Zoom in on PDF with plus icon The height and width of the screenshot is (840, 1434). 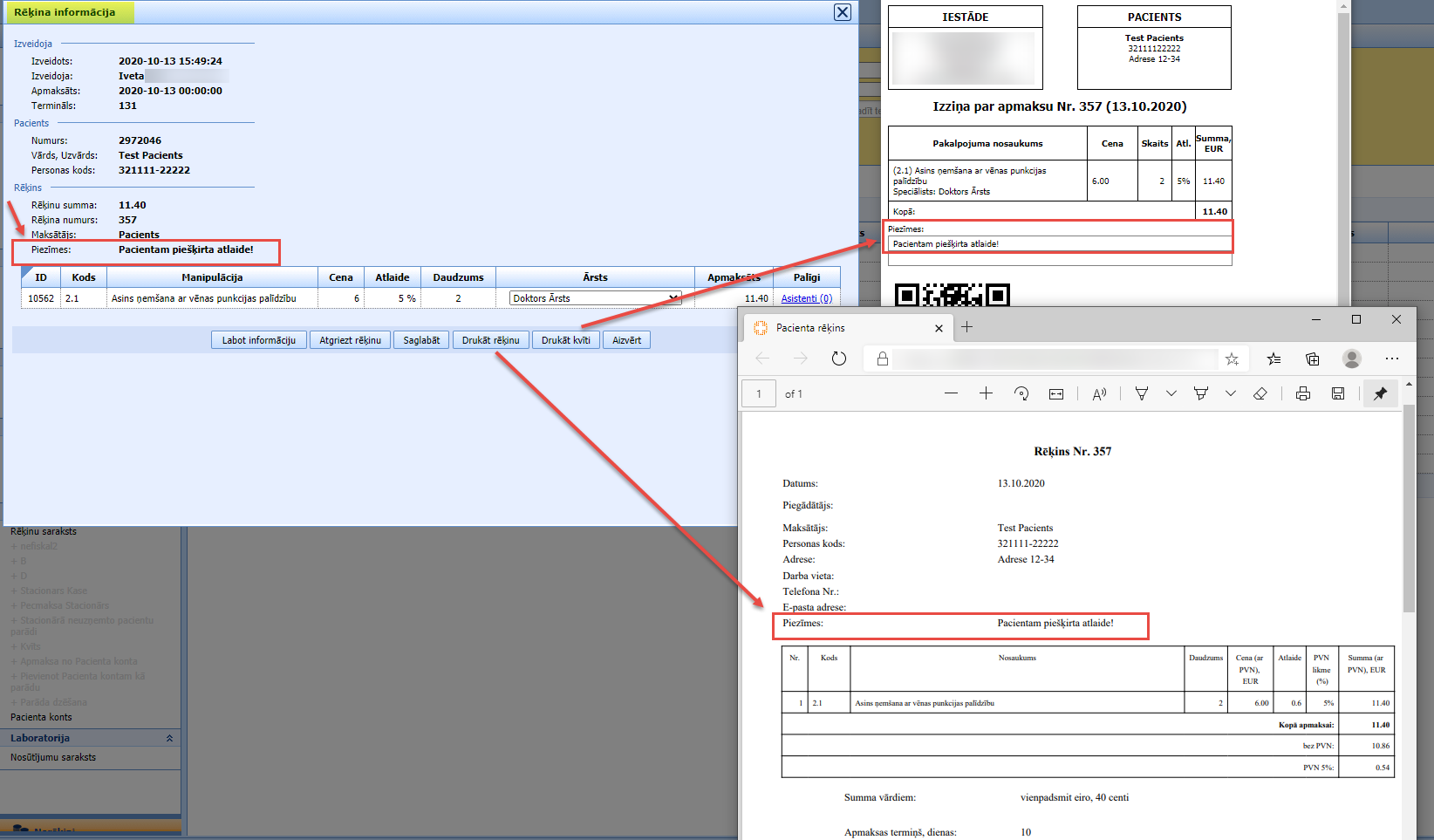point(986,394)
